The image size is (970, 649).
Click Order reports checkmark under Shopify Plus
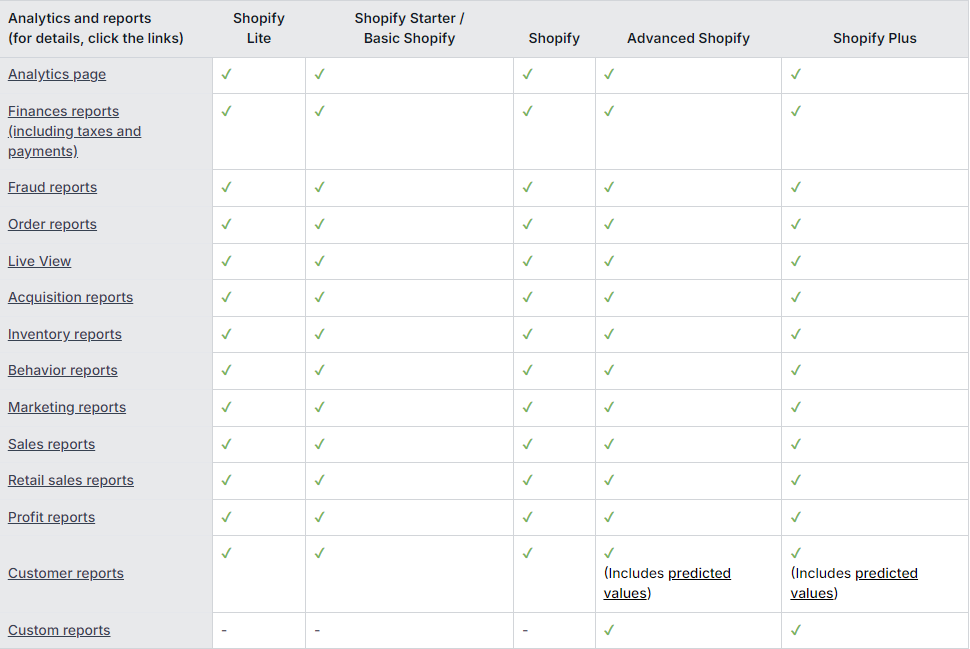click(796, 224)
